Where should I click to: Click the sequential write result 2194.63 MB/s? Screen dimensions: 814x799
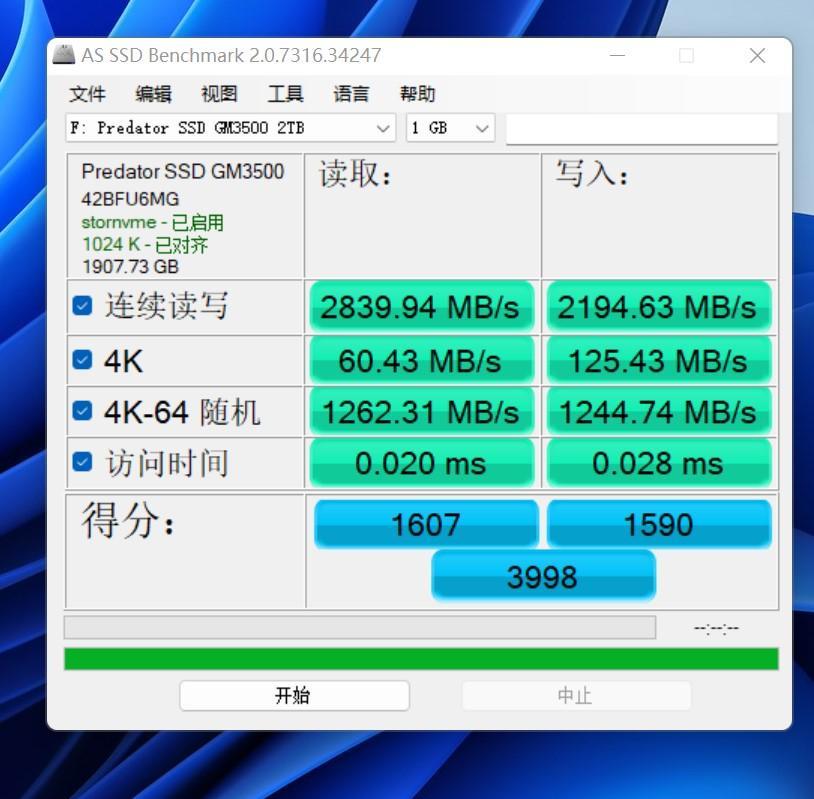click(x=659, y=306)
